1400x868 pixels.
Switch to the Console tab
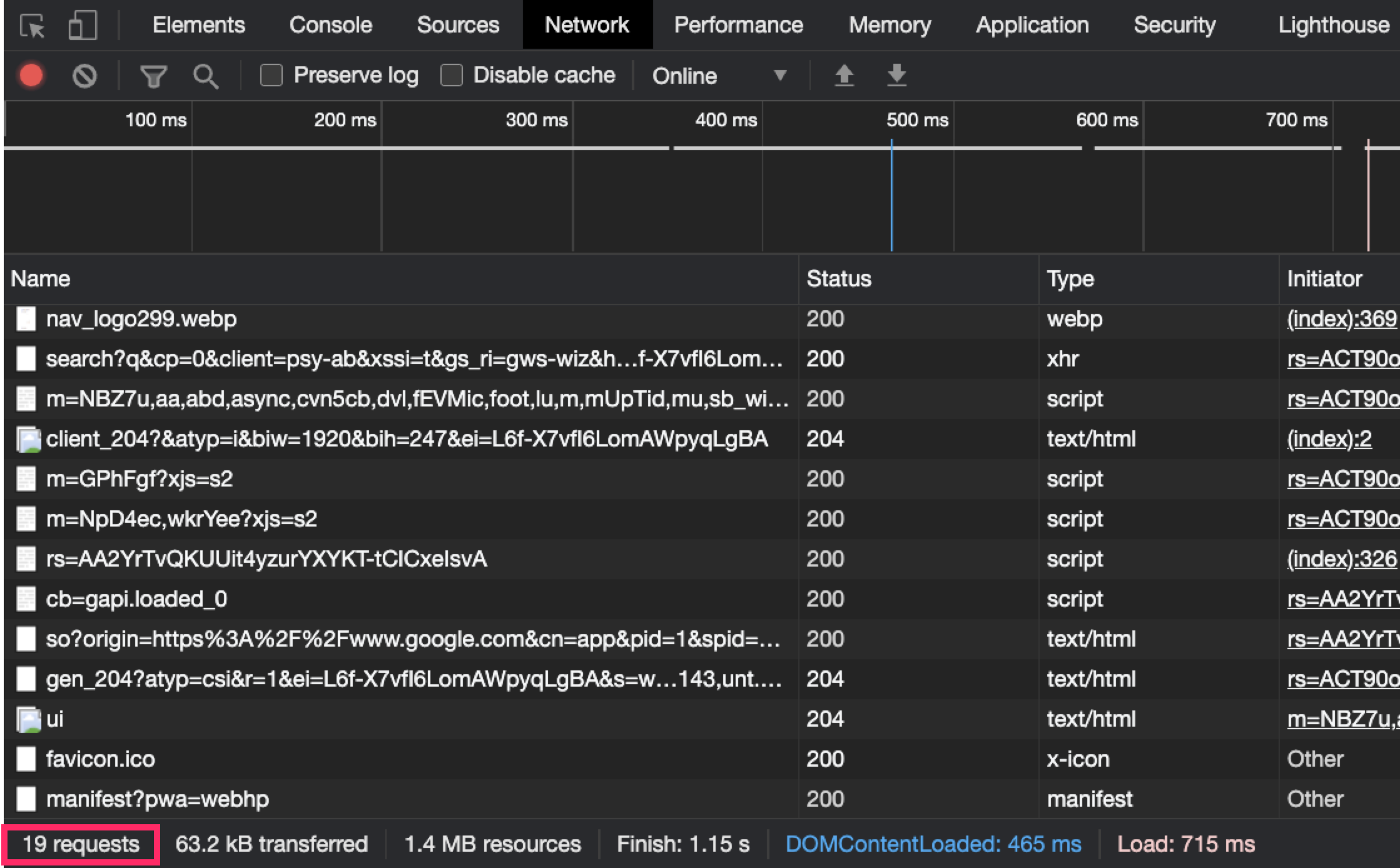tap(330, 25)
